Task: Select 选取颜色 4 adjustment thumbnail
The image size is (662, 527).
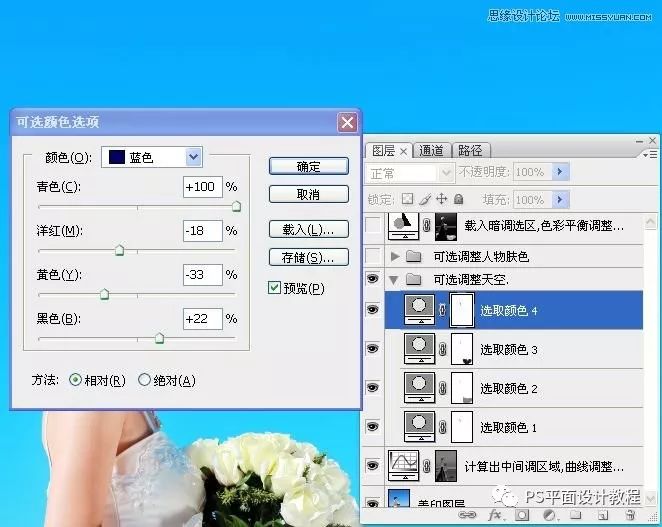Action: [419, 310]
